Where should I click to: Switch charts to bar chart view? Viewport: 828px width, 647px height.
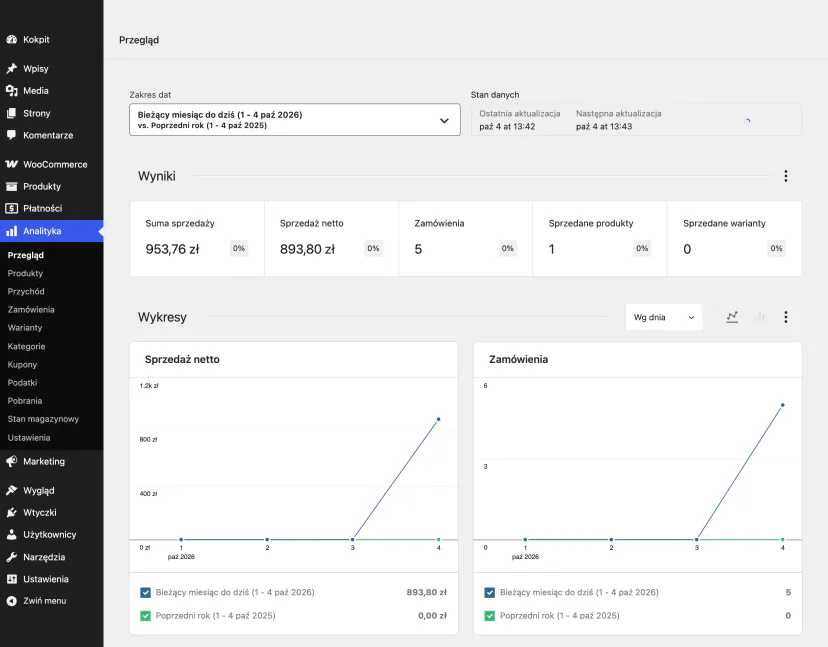click(759, 317)
